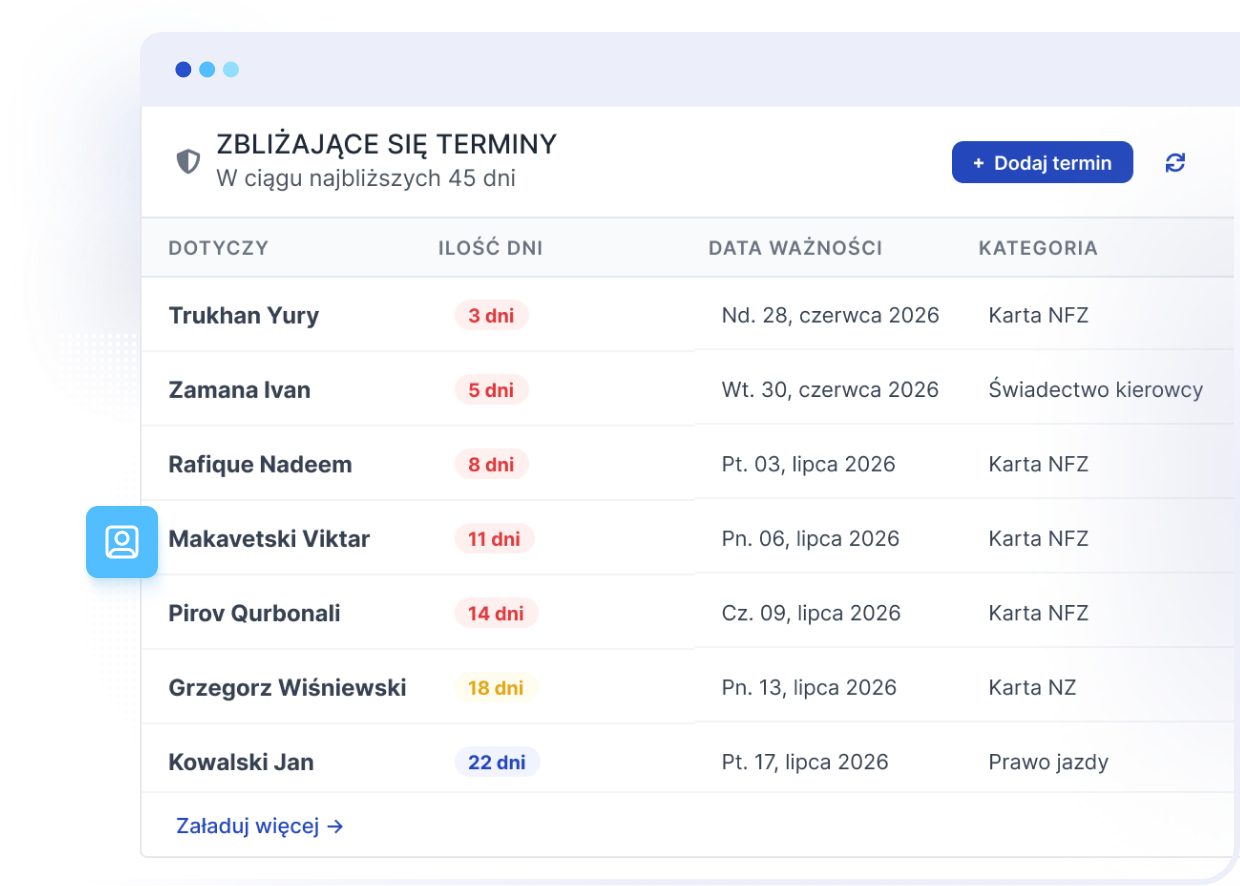Sort by the DOTYCZY column header

click(x=218, y=248)
